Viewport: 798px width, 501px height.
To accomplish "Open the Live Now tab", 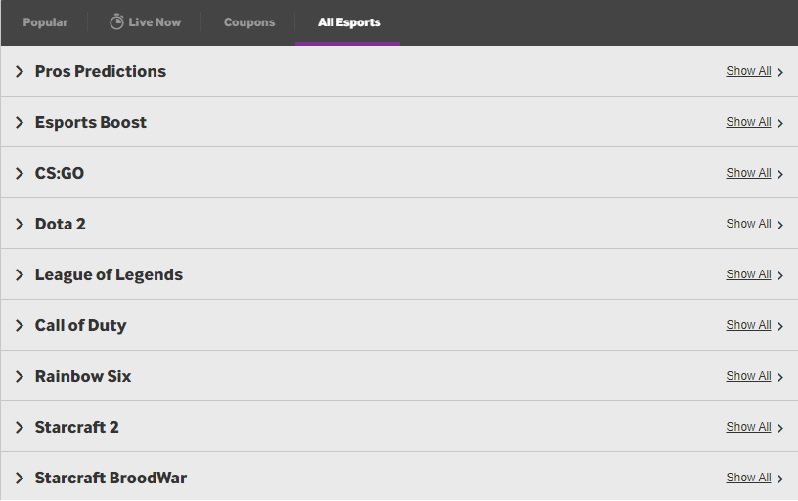I will click(146, 22).
